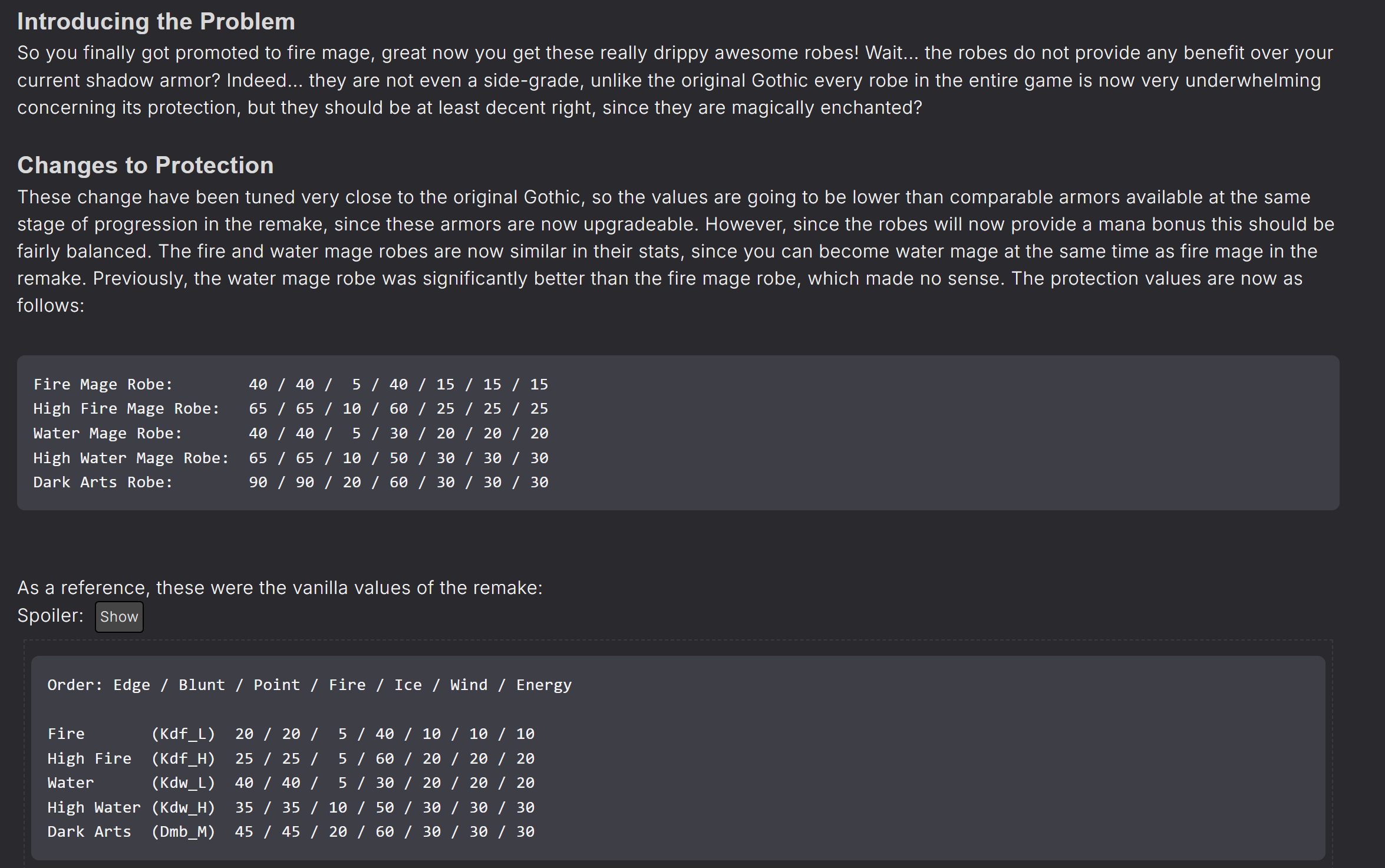1385x868 pixels.
Task: Click 'As a reference, these were the vanilla values' sentence
Action: (280, 588)
